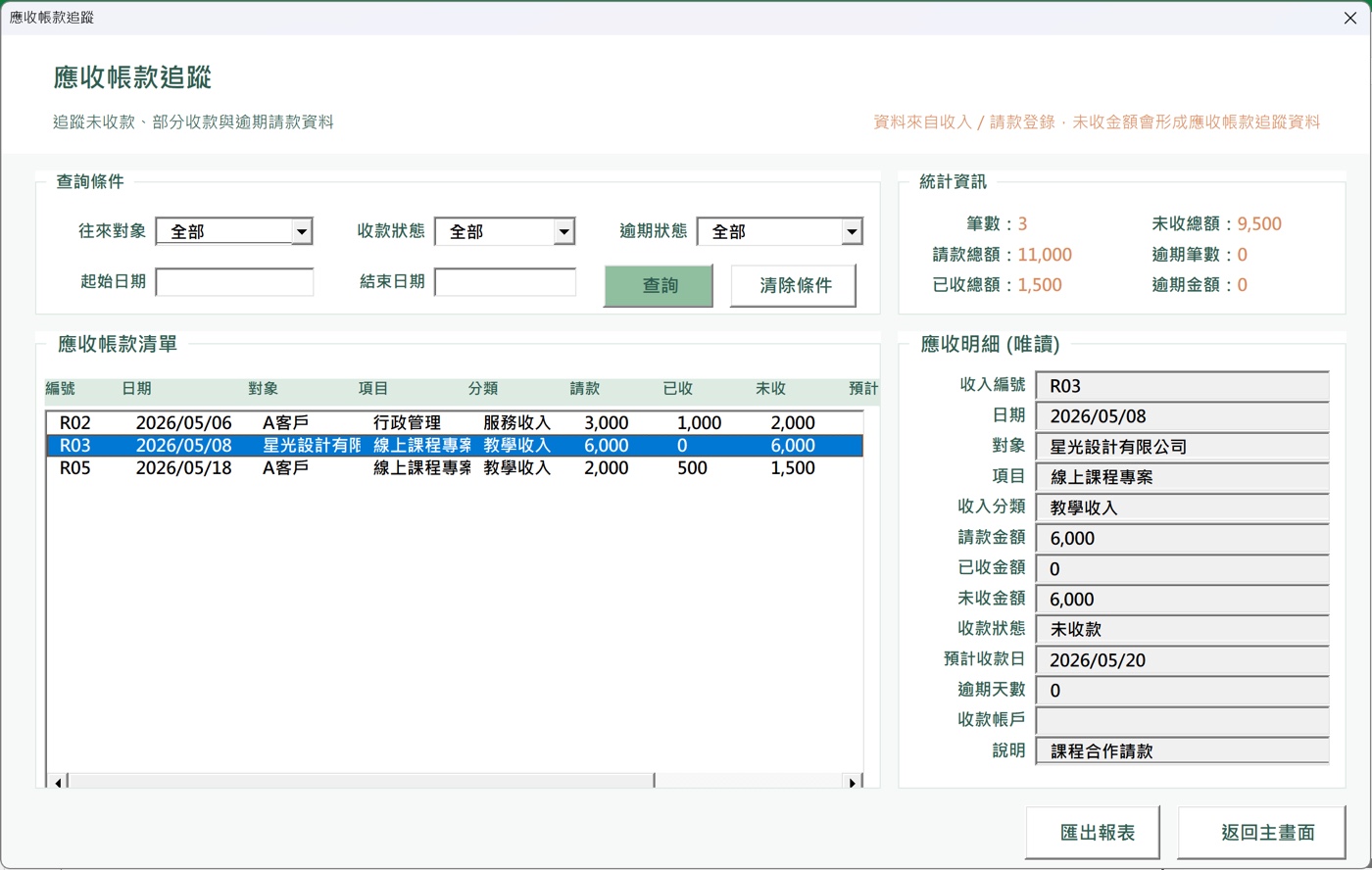Click the horizontal scrollbar thumb of the list
Image resolution: width=1372 pixels, height=870 pixels.
(361, 781)
